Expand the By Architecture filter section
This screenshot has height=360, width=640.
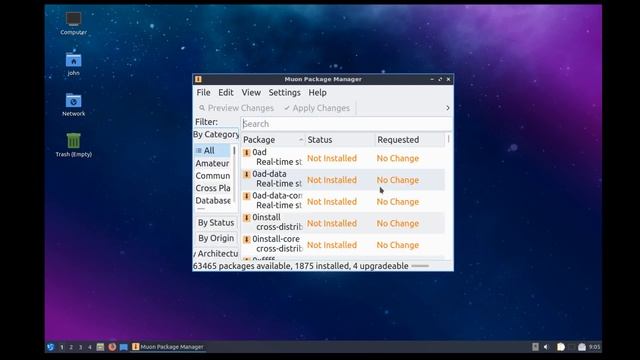216,254
